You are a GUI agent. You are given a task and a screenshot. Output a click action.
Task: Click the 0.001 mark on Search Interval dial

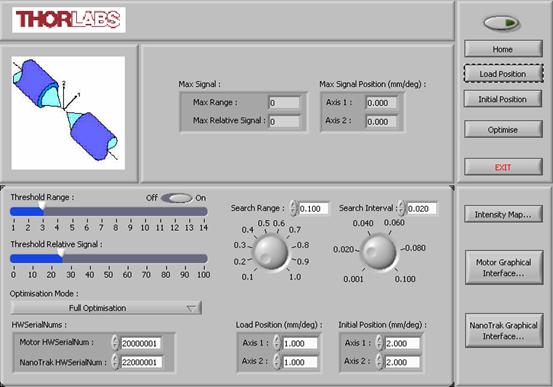353,279
